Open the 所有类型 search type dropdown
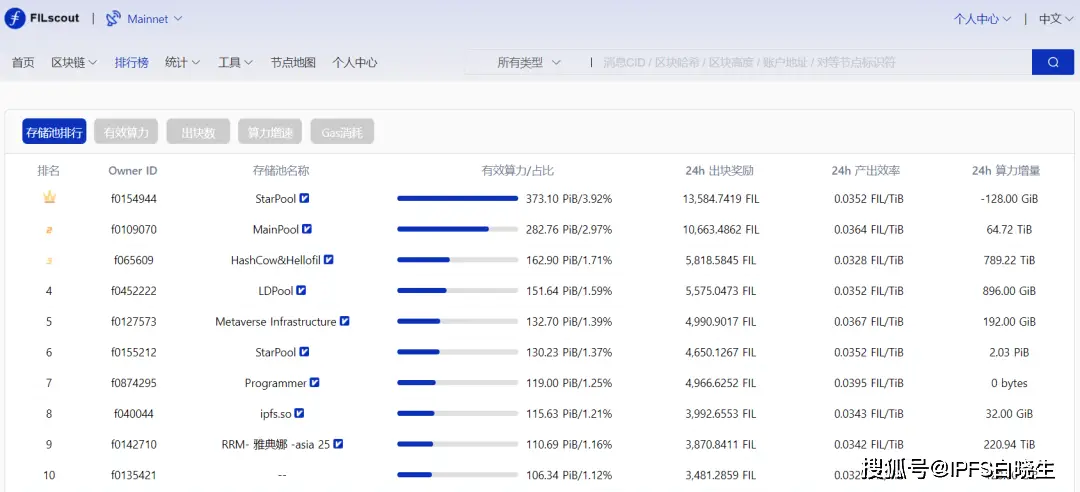This screenshot has width=1080, height=492. [x=528, y=62]
